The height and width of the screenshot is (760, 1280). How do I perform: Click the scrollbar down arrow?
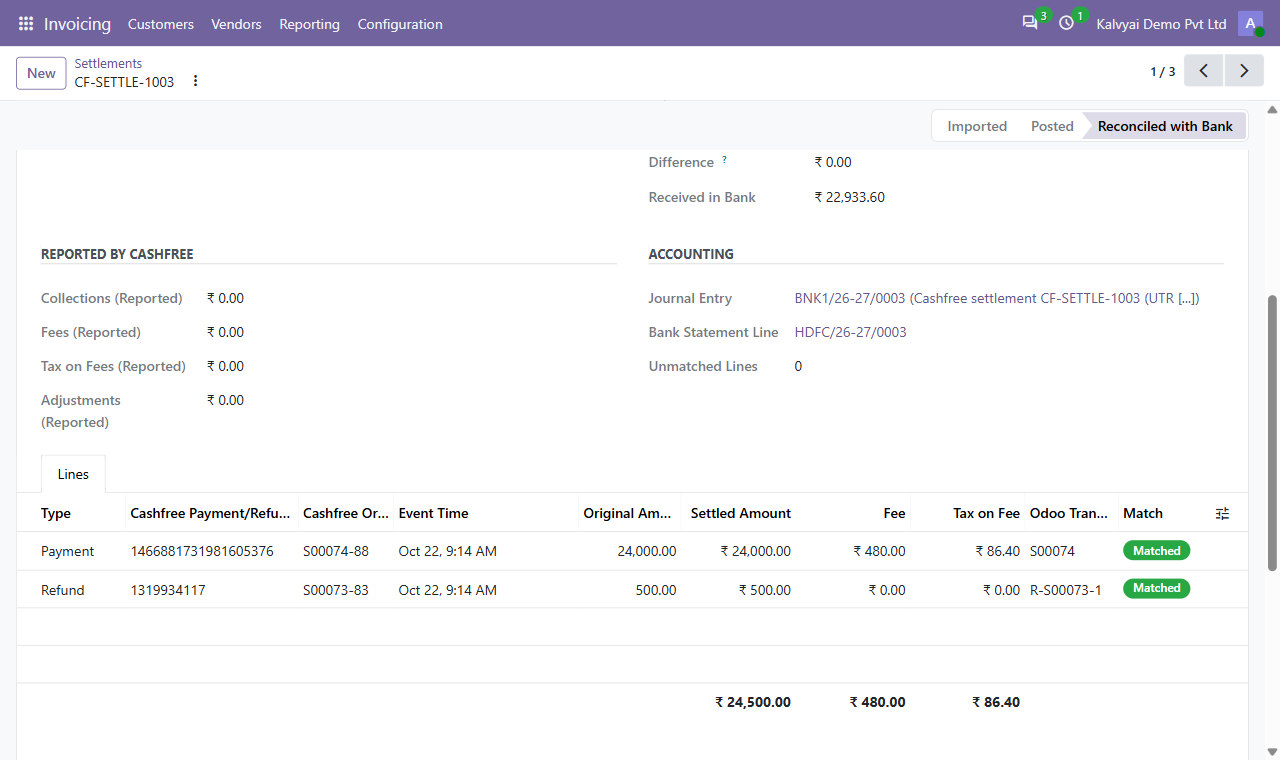coord(1273,751)
